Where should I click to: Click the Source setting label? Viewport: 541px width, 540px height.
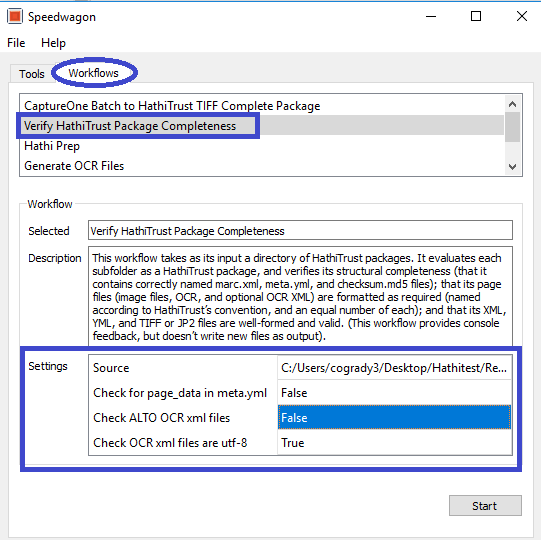(x=111, y=368)
